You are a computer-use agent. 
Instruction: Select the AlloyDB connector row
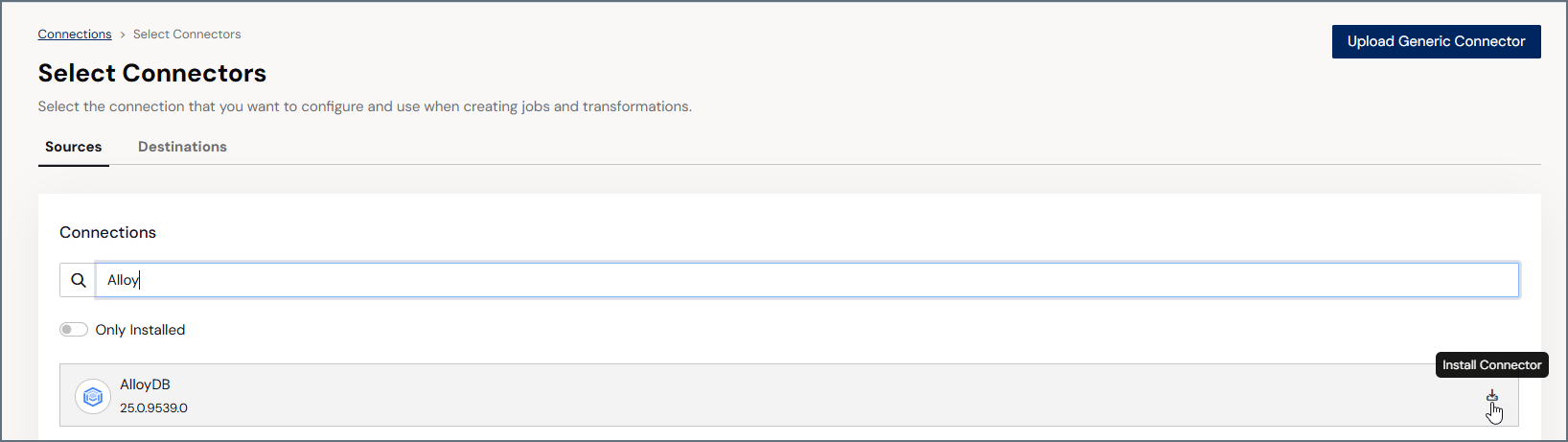click(789, 395)
